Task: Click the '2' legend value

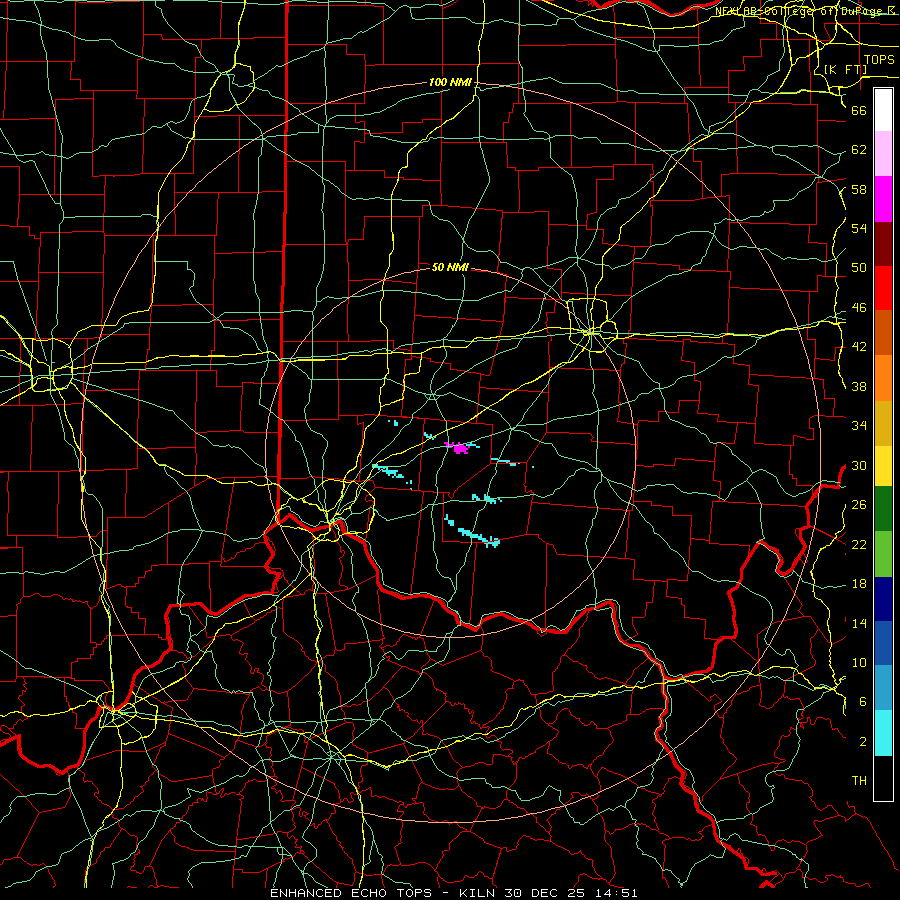Action: (x=863, y=742)
